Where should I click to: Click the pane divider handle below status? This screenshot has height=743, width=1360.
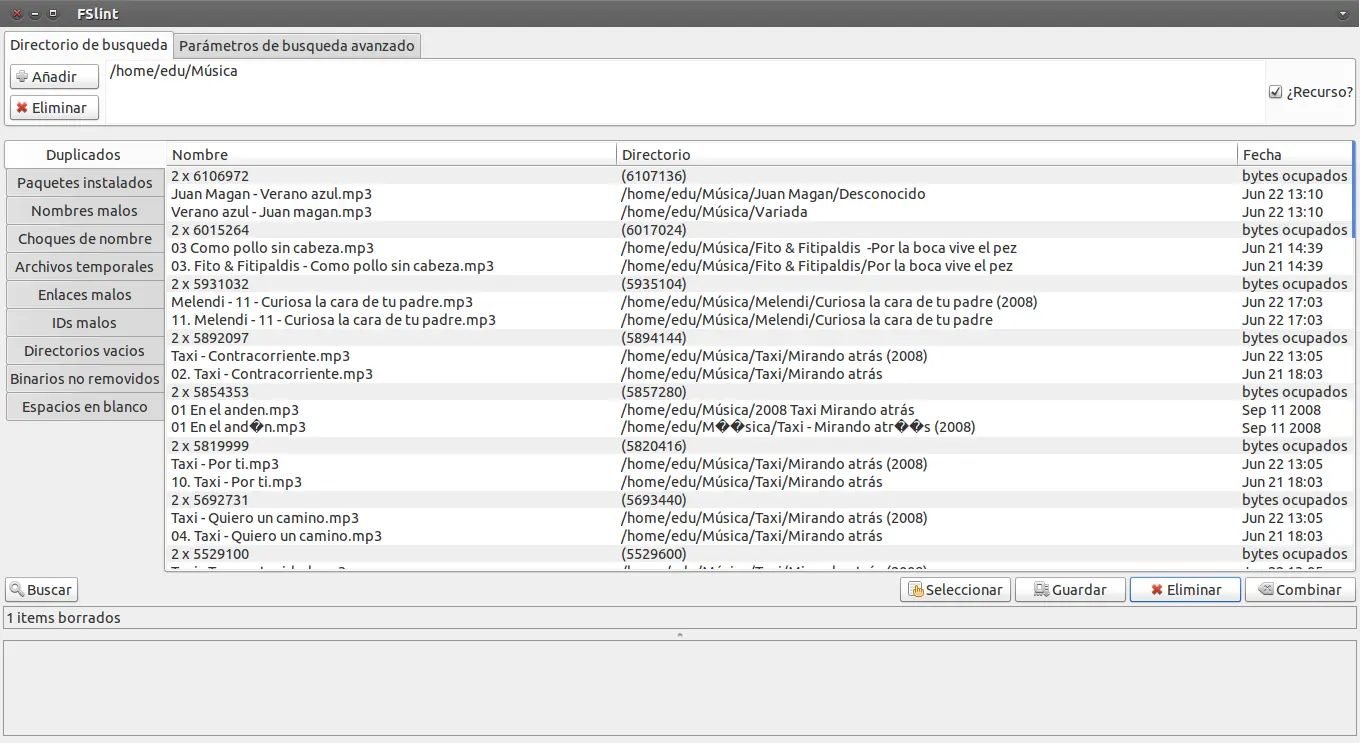pyautogui.click(x=680, y=635)
